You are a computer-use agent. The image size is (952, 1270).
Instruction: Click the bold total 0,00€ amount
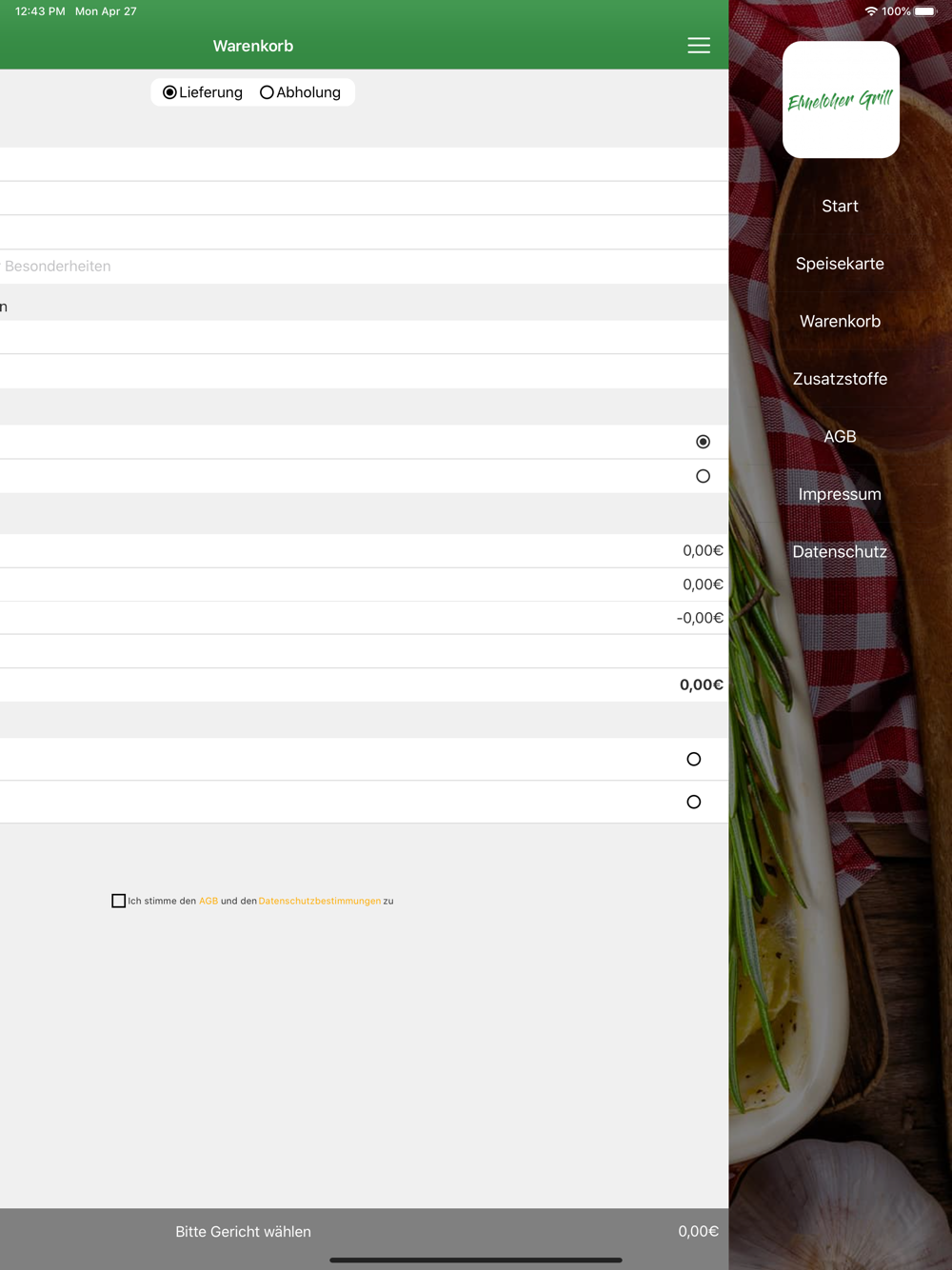(702, 685)
